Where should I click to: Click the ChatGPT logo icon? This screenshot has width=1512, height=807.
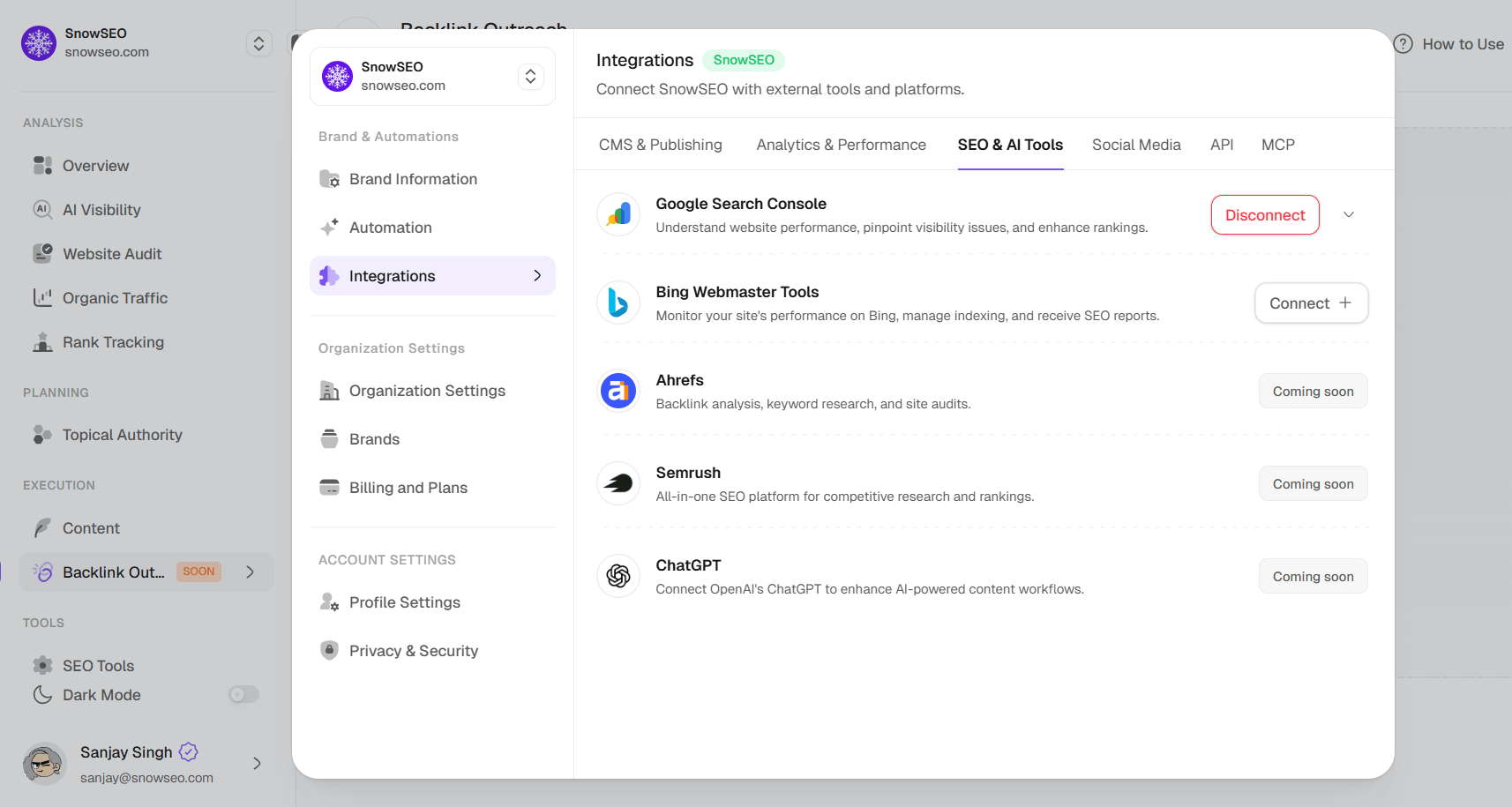[x=618, y=576]
